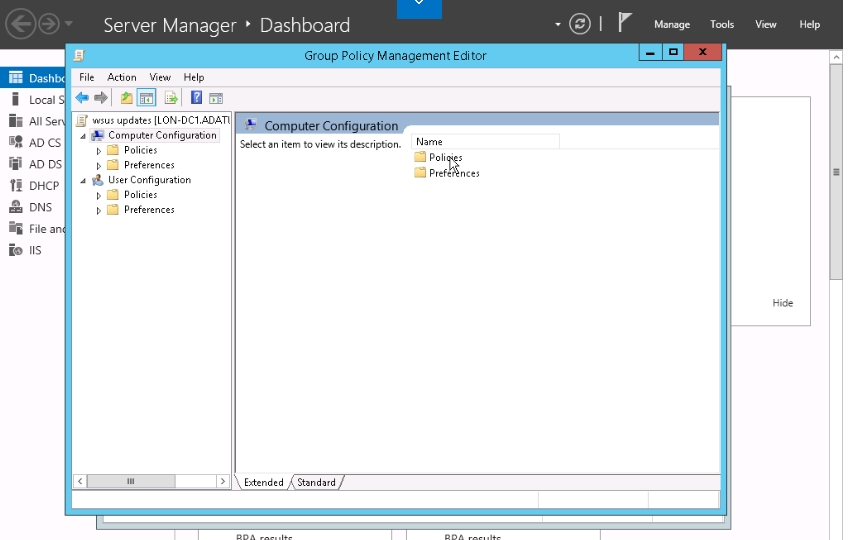848x540 pixels.
Task: Click the Up one level folder icon
Action: 127,98
